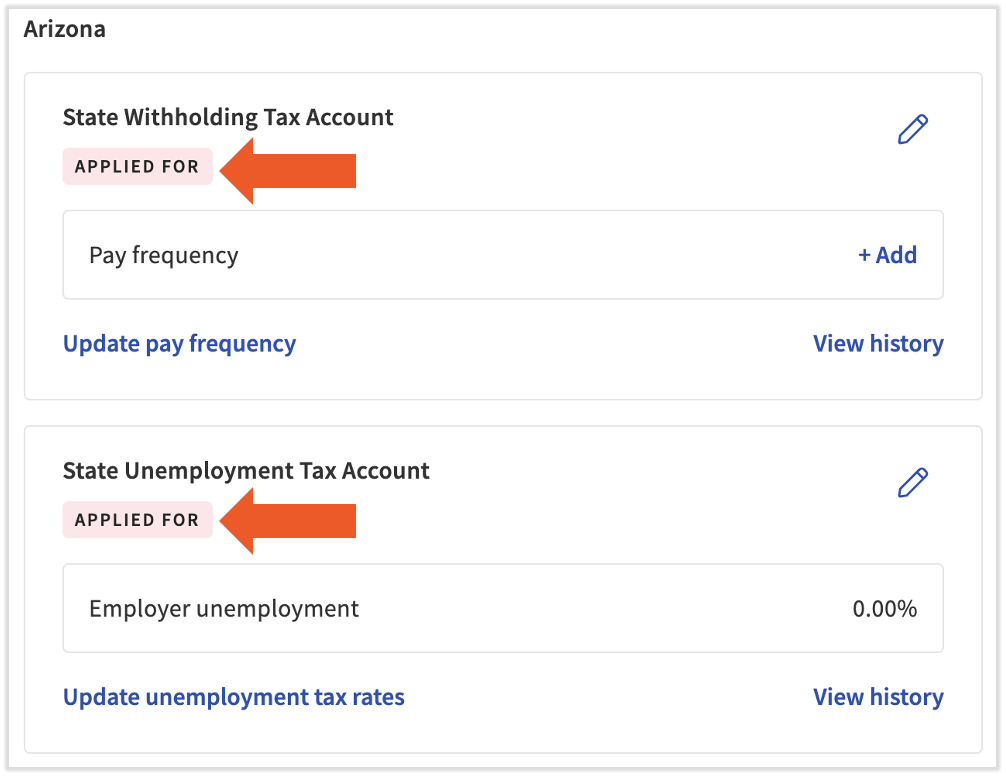Click the employer unemployment rate percentage value
This screenshot has width=1006, height=776.
[884, 609]
